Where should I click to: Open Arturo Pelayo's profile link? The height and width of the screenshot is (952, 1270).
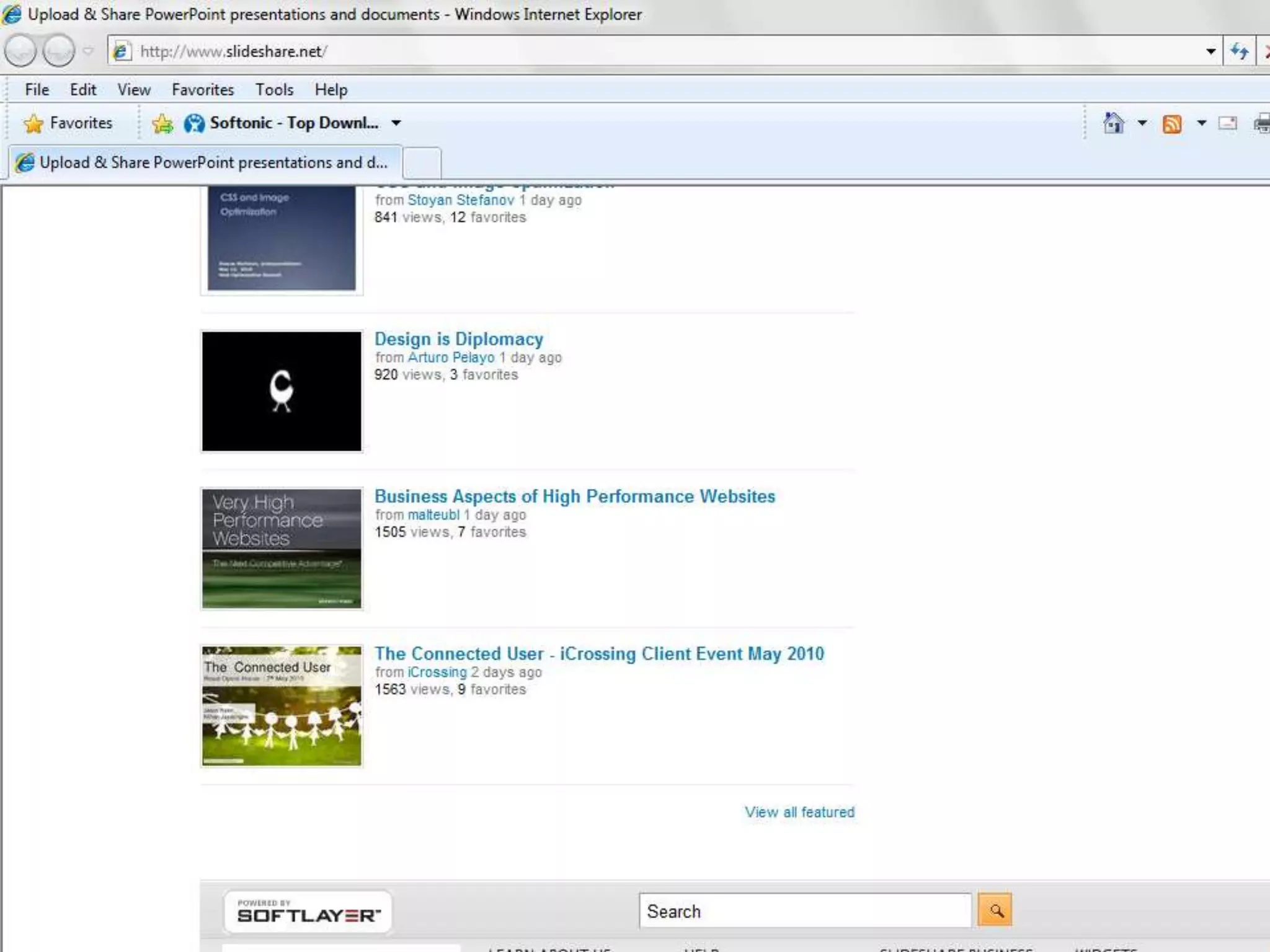pyautogui.click(x=451, y=358)
